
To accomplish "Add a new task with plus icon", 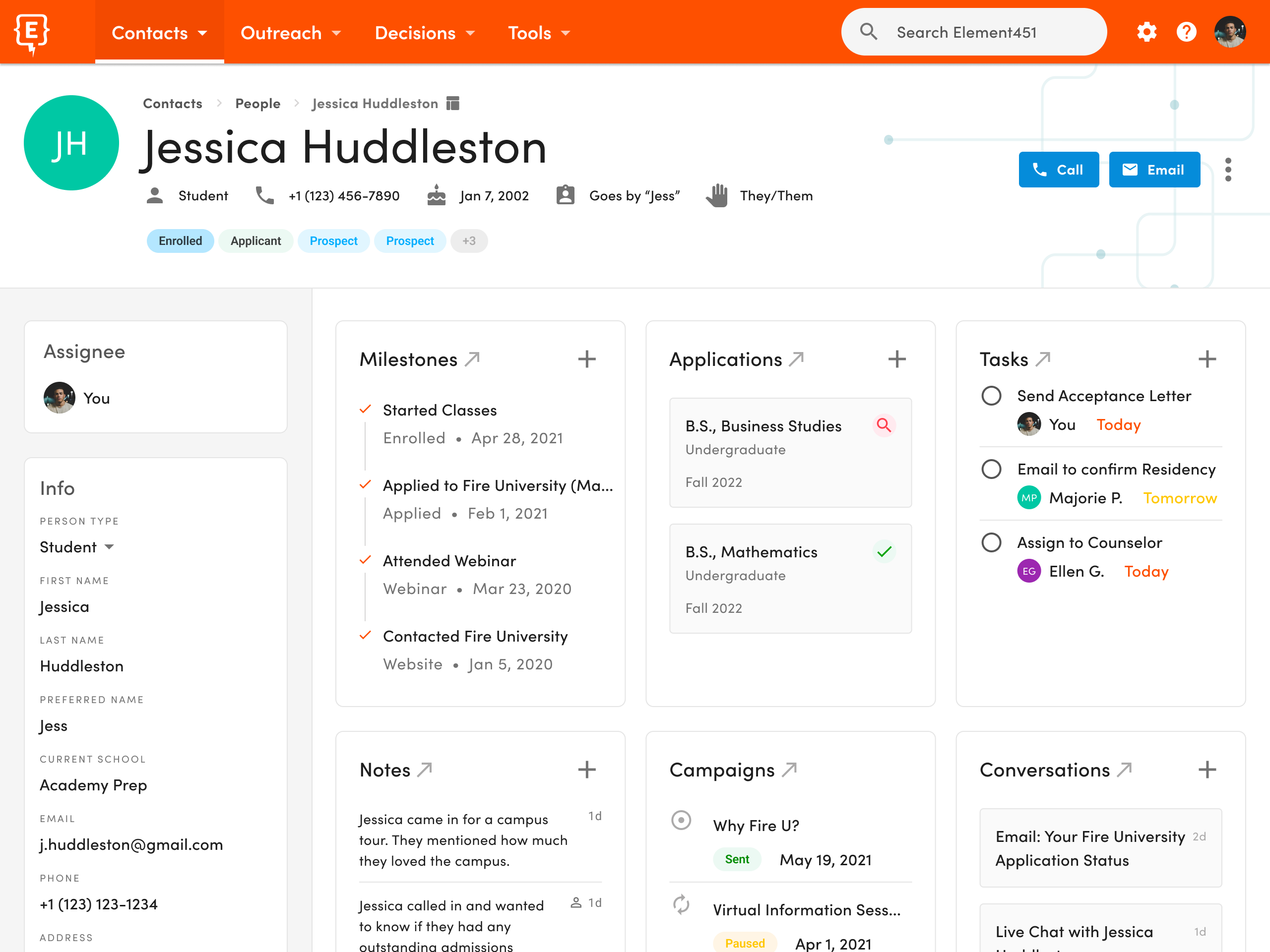I will pyautogui.click(x=1207, y=359).
